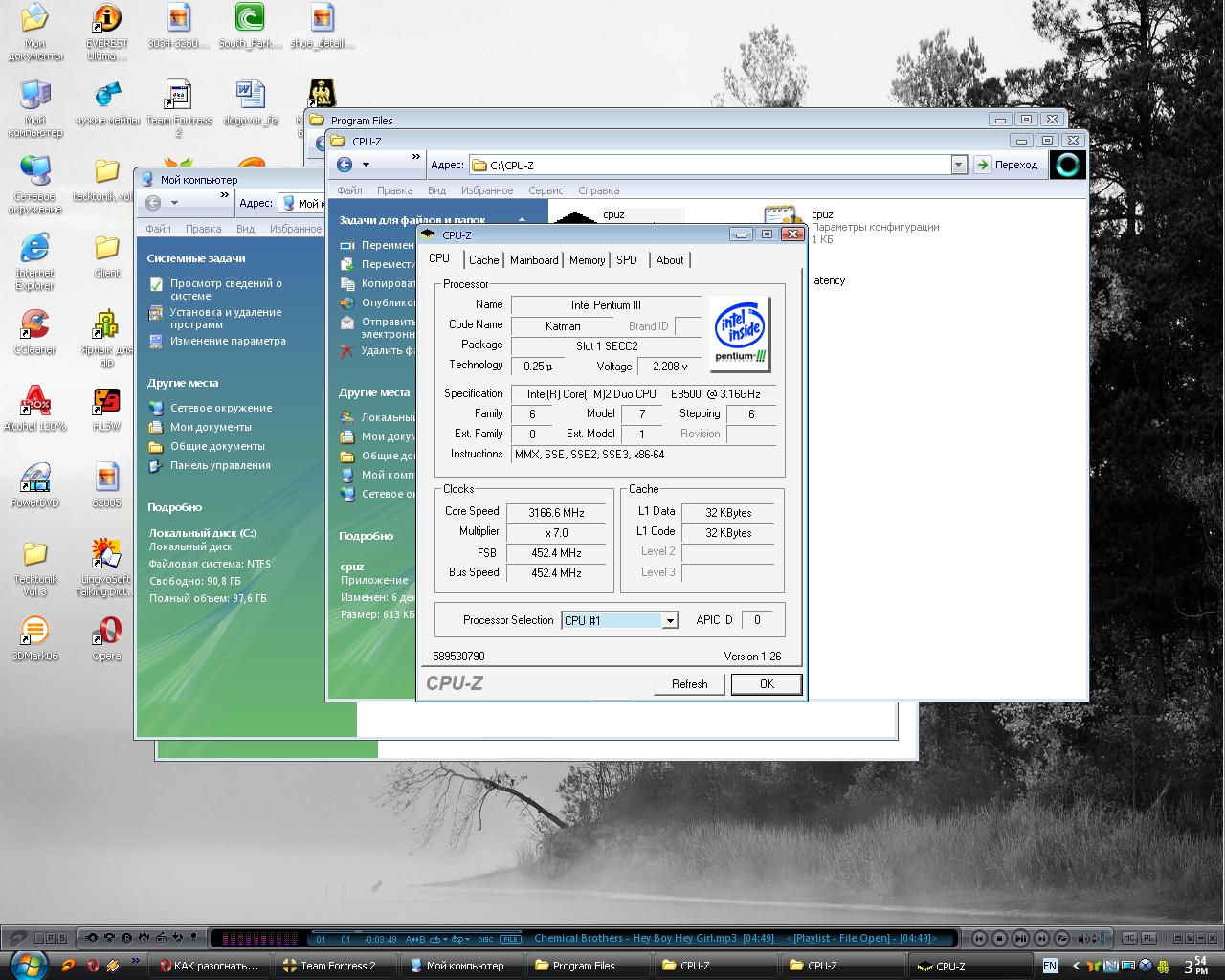The width and height of the screenshot is (1225, 980).
Task: Click the Team Fortress 2 taskbar button
Action: (x=335, y=966)
